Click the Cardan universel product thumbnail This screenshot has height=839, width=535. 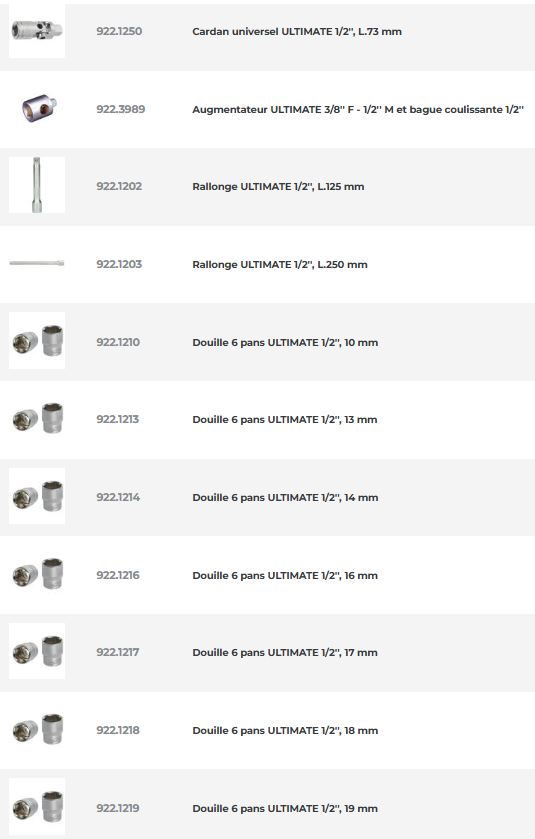coord(37,30)
